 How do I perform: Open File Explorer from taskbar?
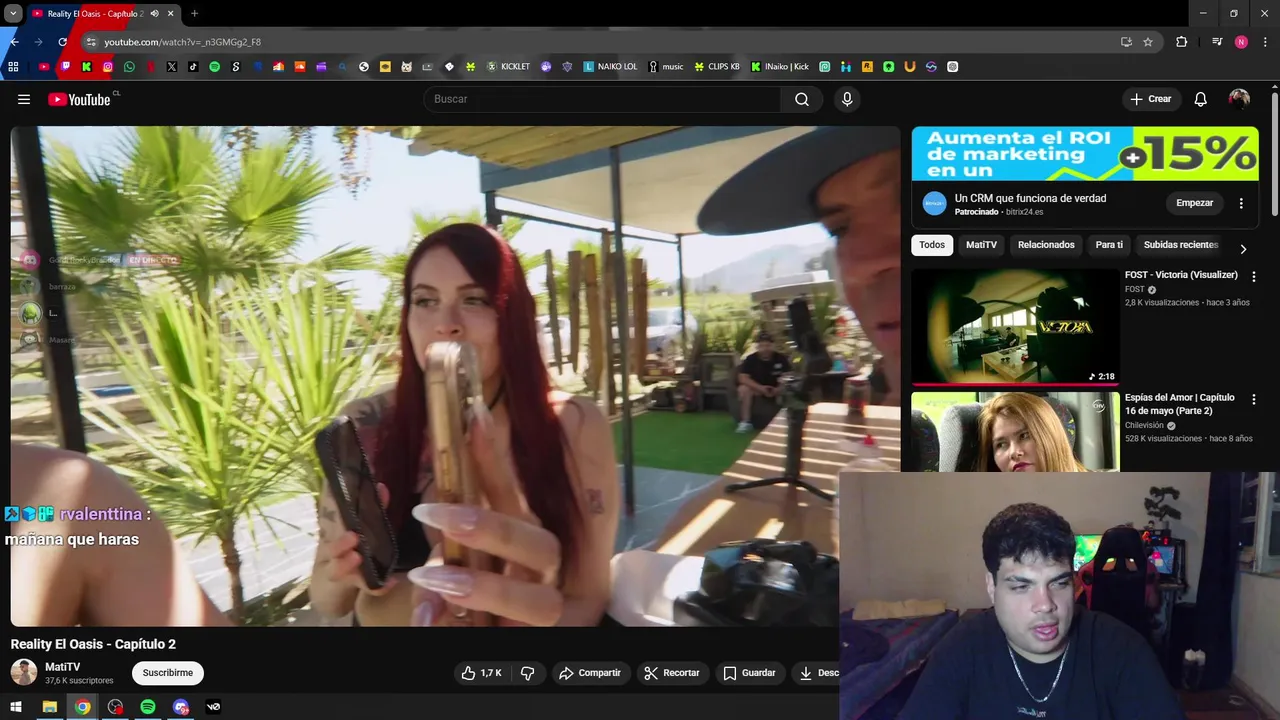click(49, 707)
